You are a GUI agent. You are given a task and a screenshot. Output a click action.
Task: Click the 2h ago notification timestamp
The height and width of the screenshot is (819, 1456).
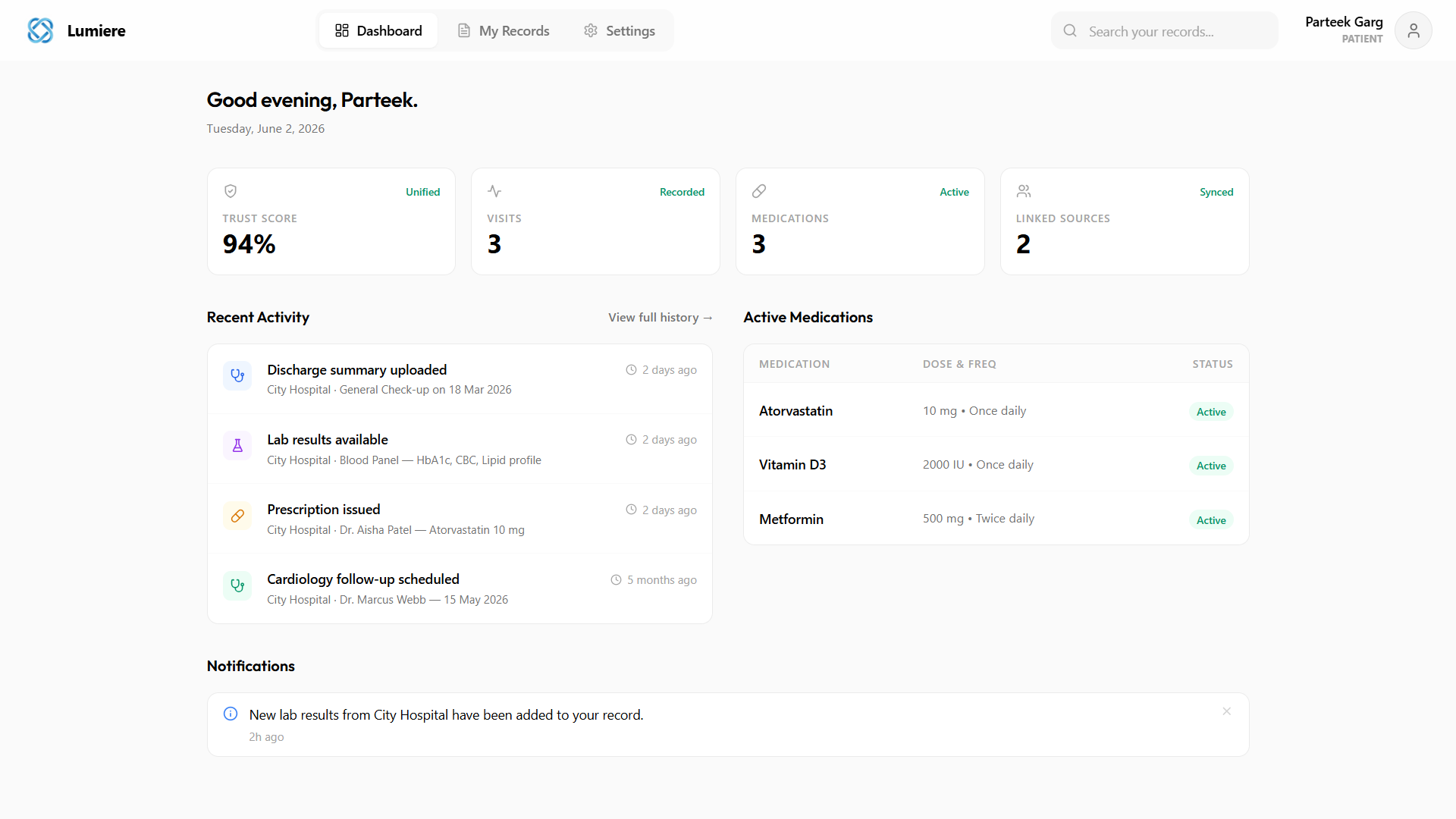click(x=266, y=737)
